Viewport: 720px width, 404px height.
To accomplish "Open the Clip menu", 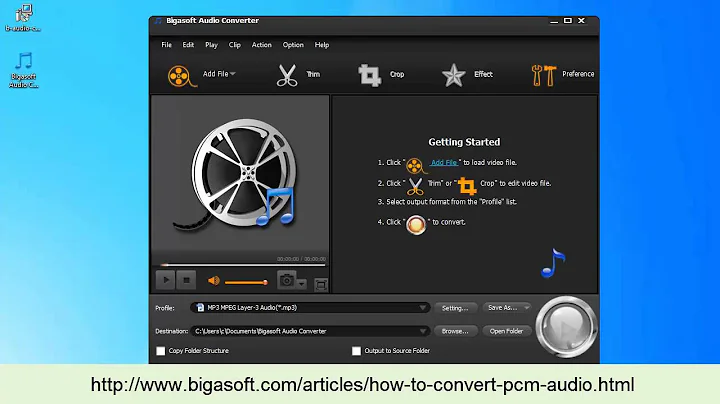I will [x=235, y=45].
